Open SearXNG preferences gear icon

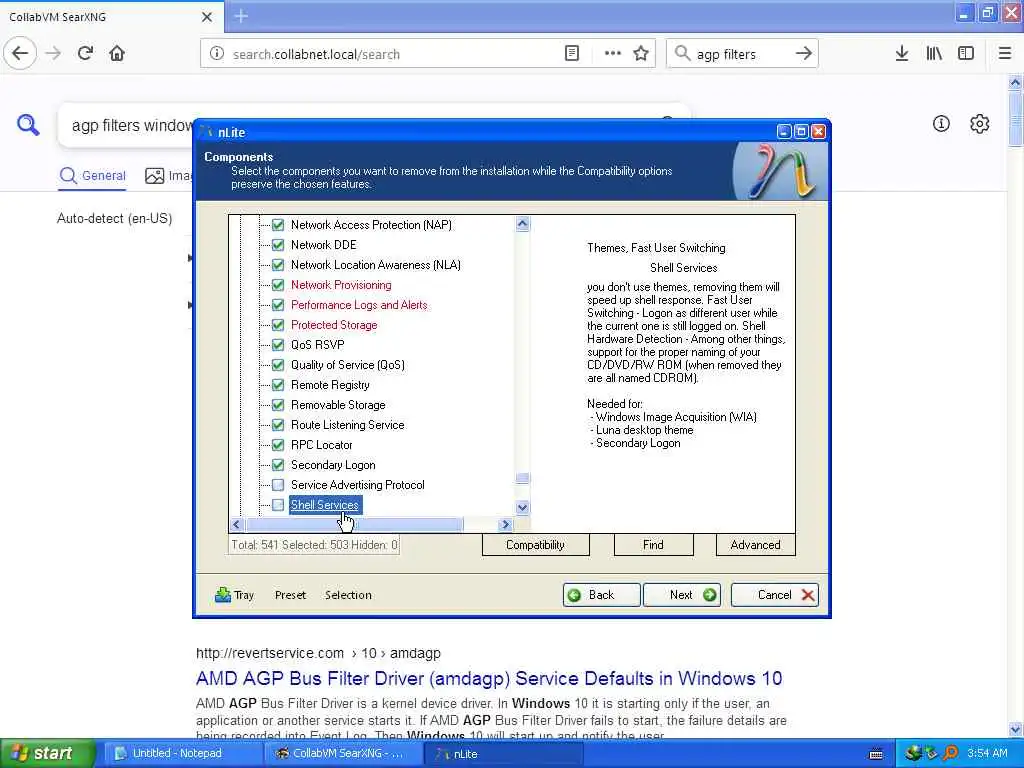(x=980, y=123)
